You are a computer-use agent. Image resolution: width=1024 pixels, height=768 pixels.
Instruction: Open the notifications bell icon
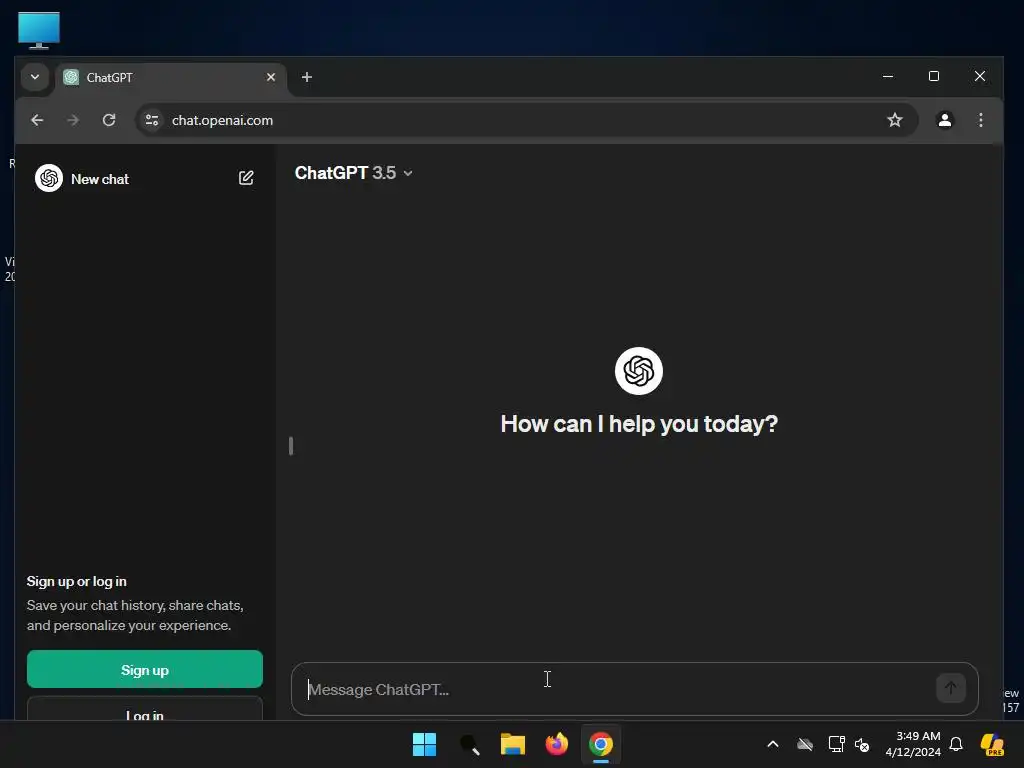pyautogui.click(x=956, y=744)
